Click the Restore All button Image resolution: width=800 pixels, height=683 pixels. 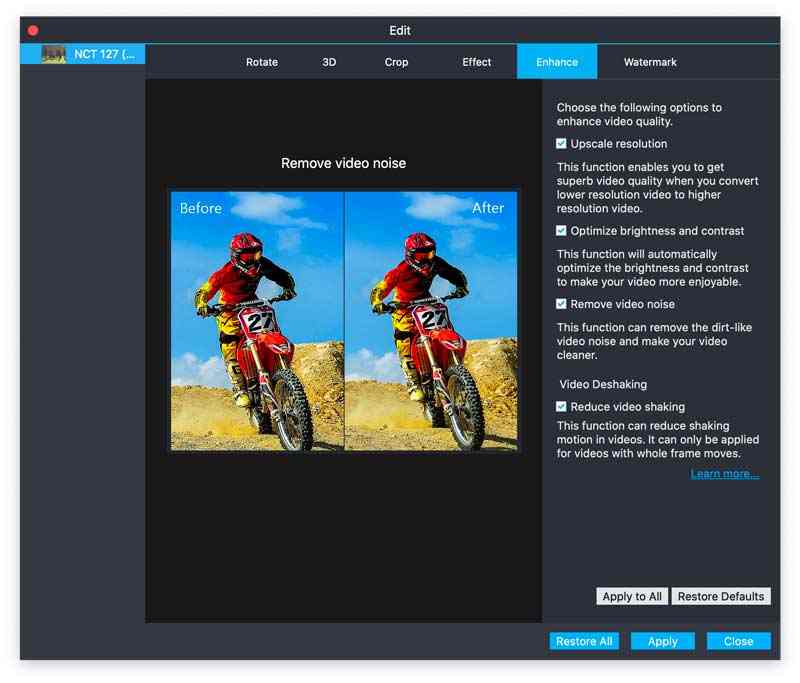coord(584,641)
